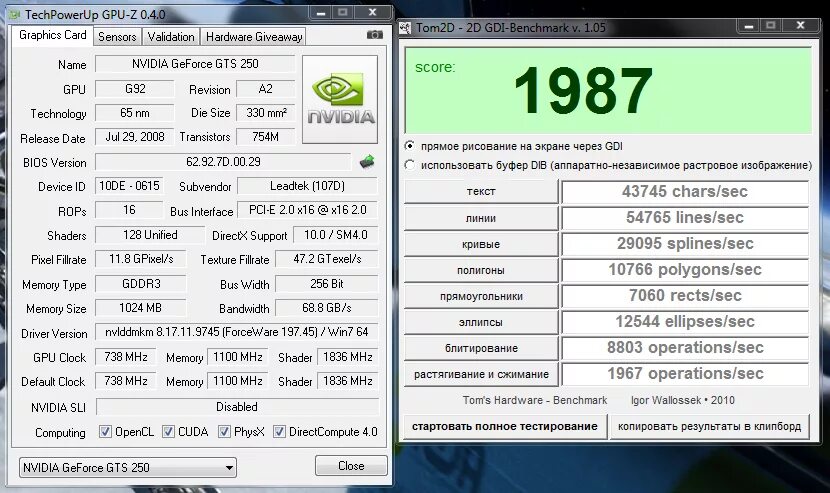
Task: Click the Name field showing GeForce GTS 250
Action: 195,64
